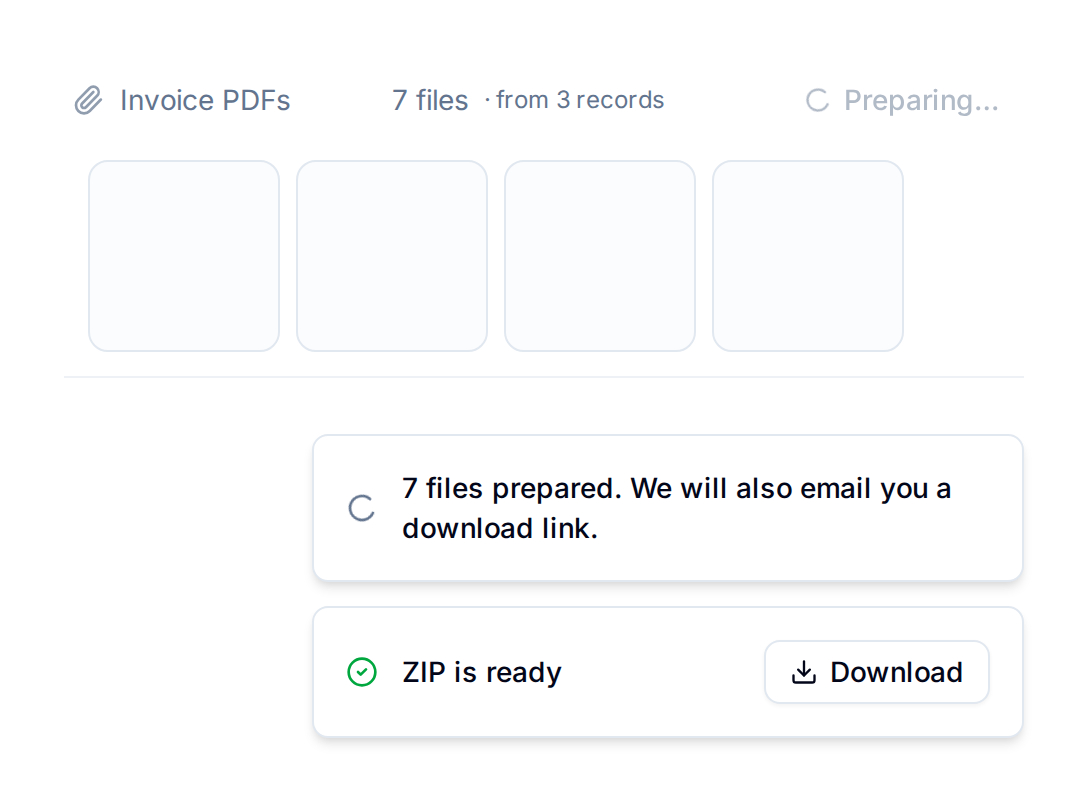Click the 7 files count
The height and width of the screenshot is (802, 1088).
coord(430,101)
